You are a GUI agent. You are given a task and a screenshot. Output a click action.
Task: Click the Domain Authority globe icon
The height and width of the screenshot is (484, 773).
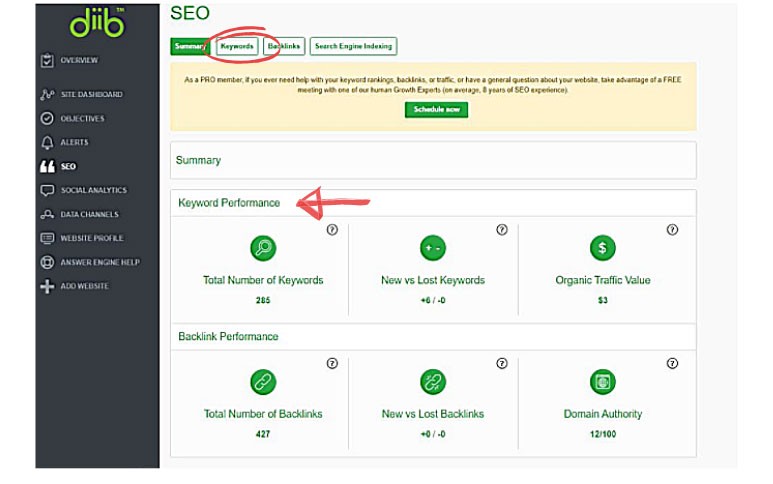point(602,382)
